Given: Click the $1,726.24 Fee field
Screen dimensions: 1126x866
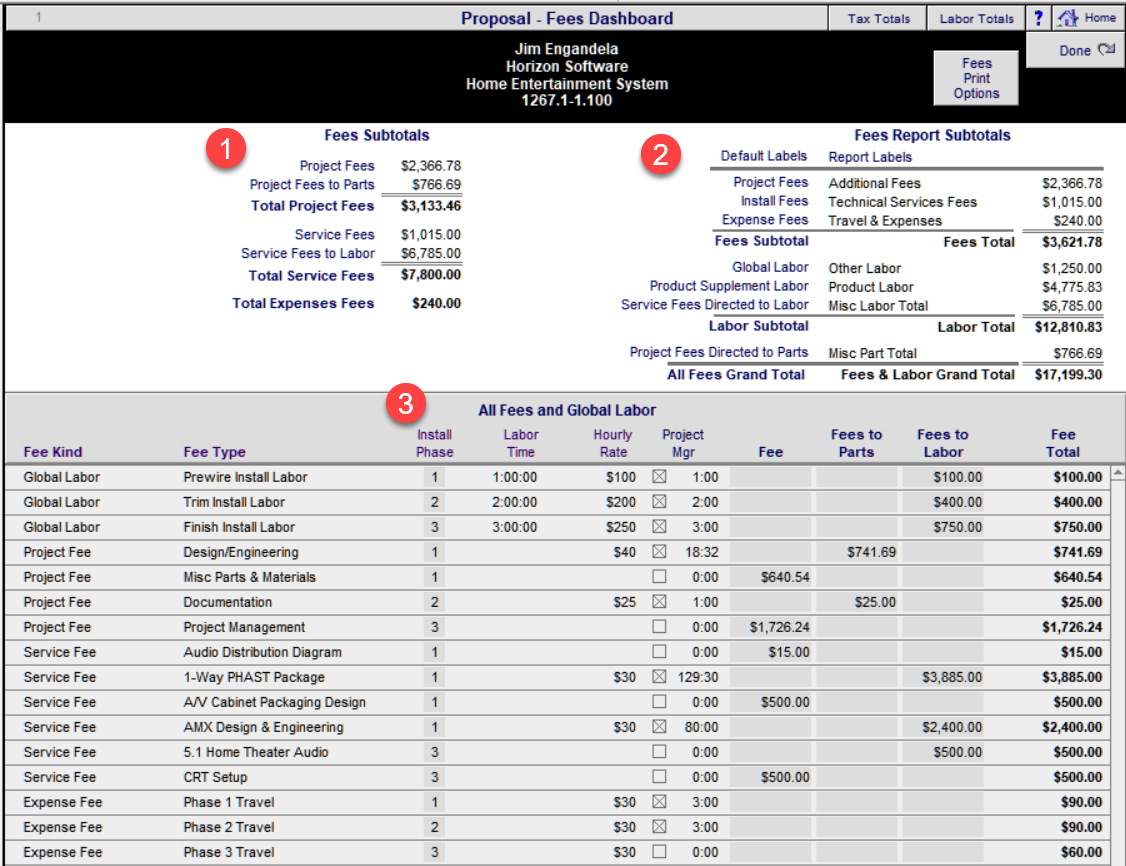Looking at the screenshot, I should click(x=771, y=628).
